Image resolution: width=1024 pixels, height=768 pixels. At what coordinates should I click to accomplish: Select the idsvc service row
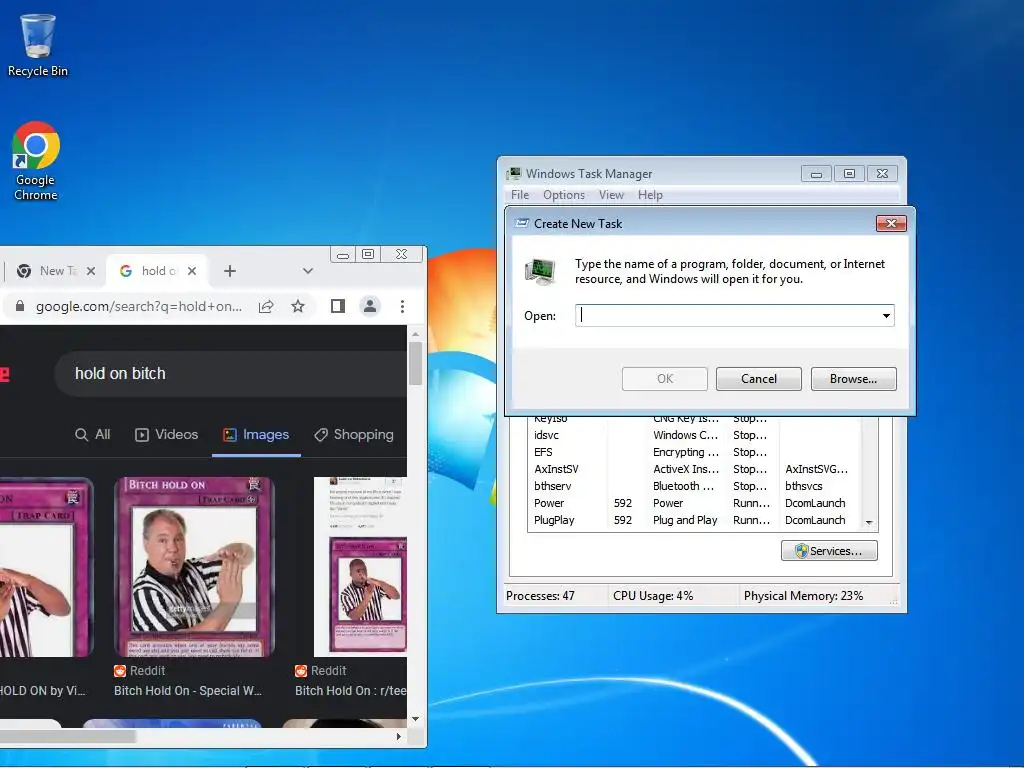(x=695, y=435)
